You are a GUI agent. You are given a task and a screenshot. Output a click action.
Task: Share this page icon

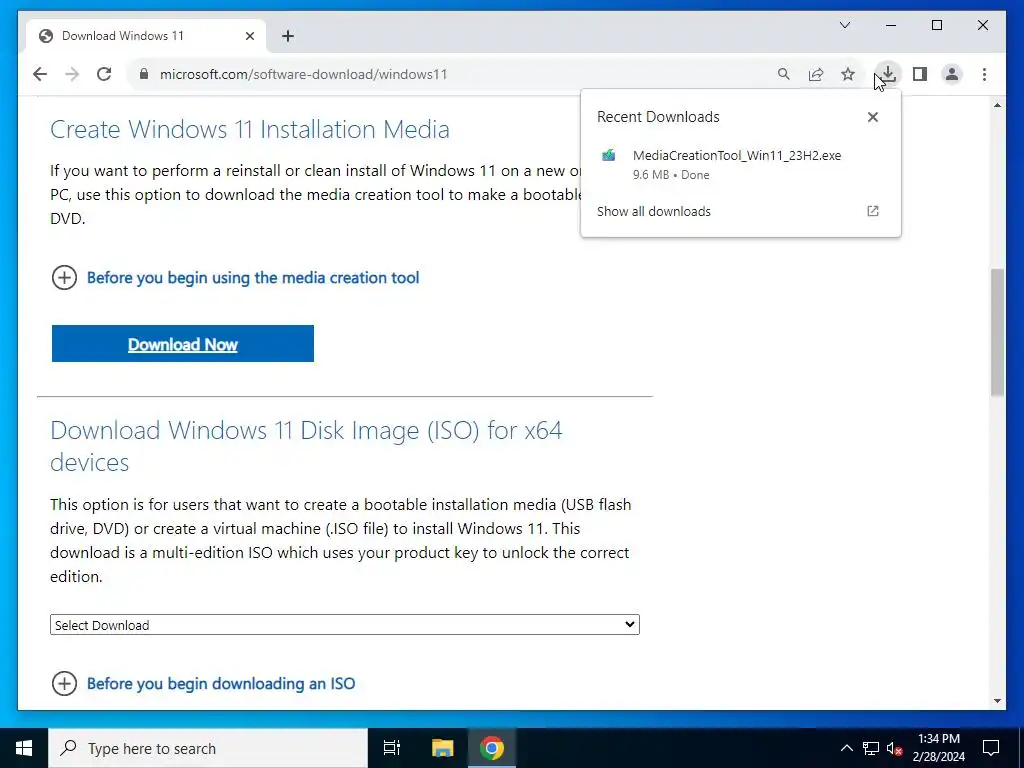816,74
